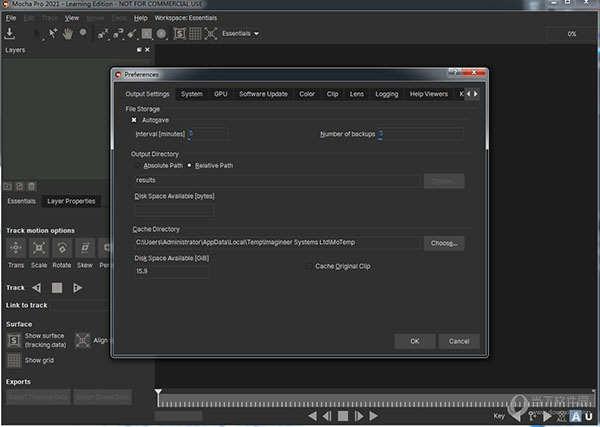This screenshot has height=427, width=600.
Task: Play the clip backwards
Action: pyautogui.click(x=313, y=416)
